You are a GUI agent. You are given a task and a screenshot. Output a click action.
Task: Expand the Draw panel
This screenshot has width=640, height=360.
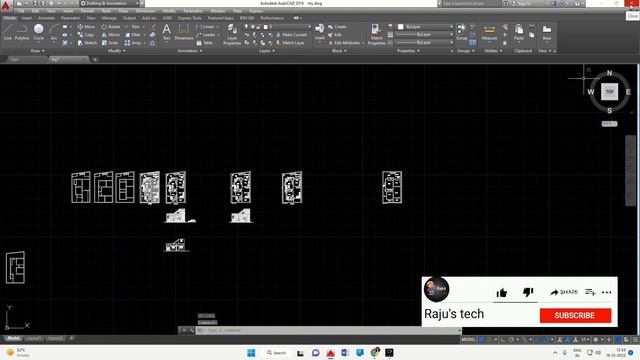tap(38, 51)
